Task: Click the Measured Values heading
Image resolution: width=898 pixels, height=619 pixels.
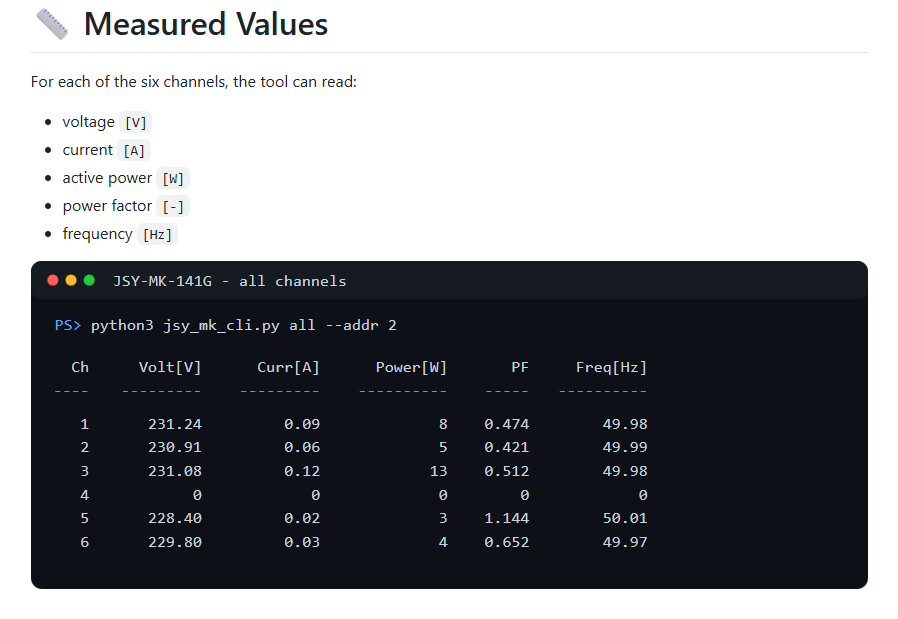Action: pos(206,24)
